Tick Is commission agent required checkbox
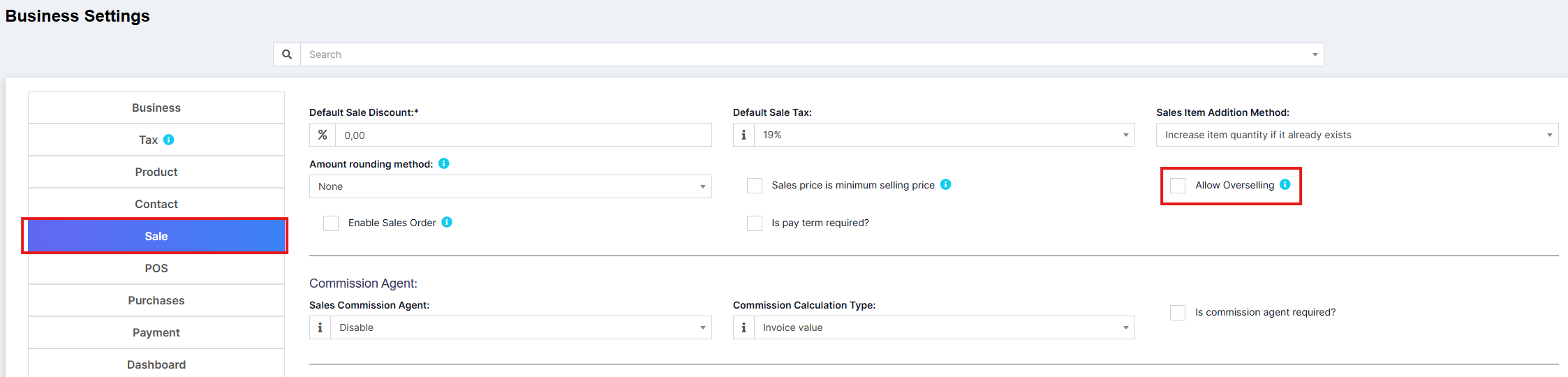1568x377 pixels. click(x=1178, y=312)
